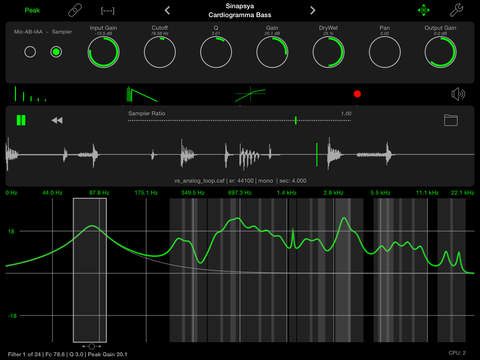480x360 pixels.
Task: Tap the sawtooth envelope icon
Action: 142,94
